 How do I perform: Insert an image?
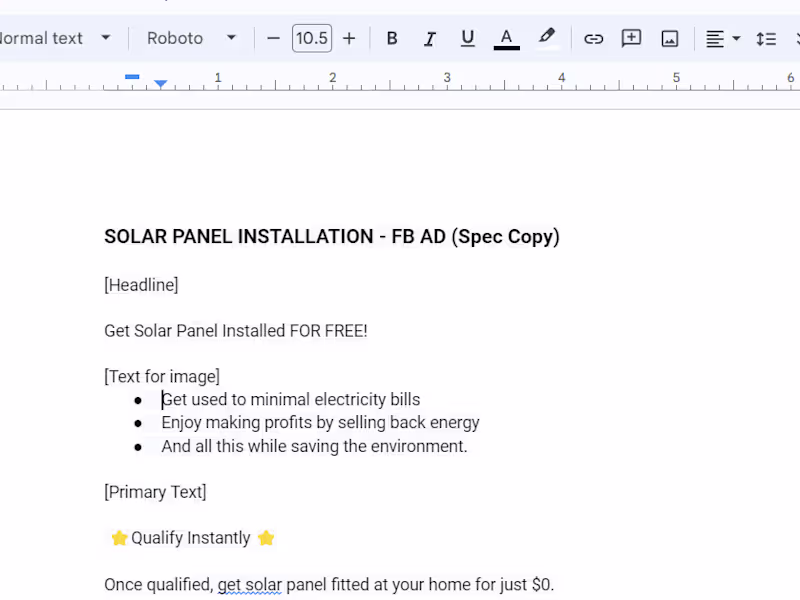click(669, 38)
